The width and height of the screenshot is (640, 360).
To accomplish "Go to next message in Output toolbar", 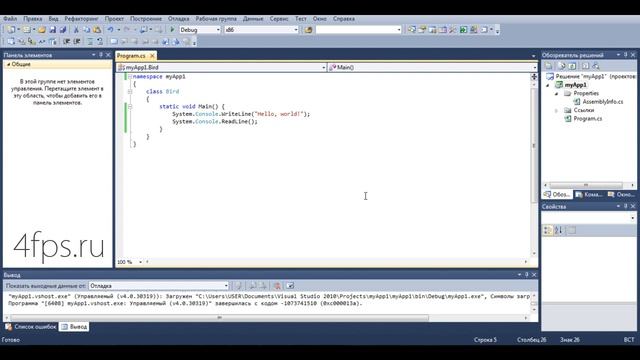I will point(262,286).
